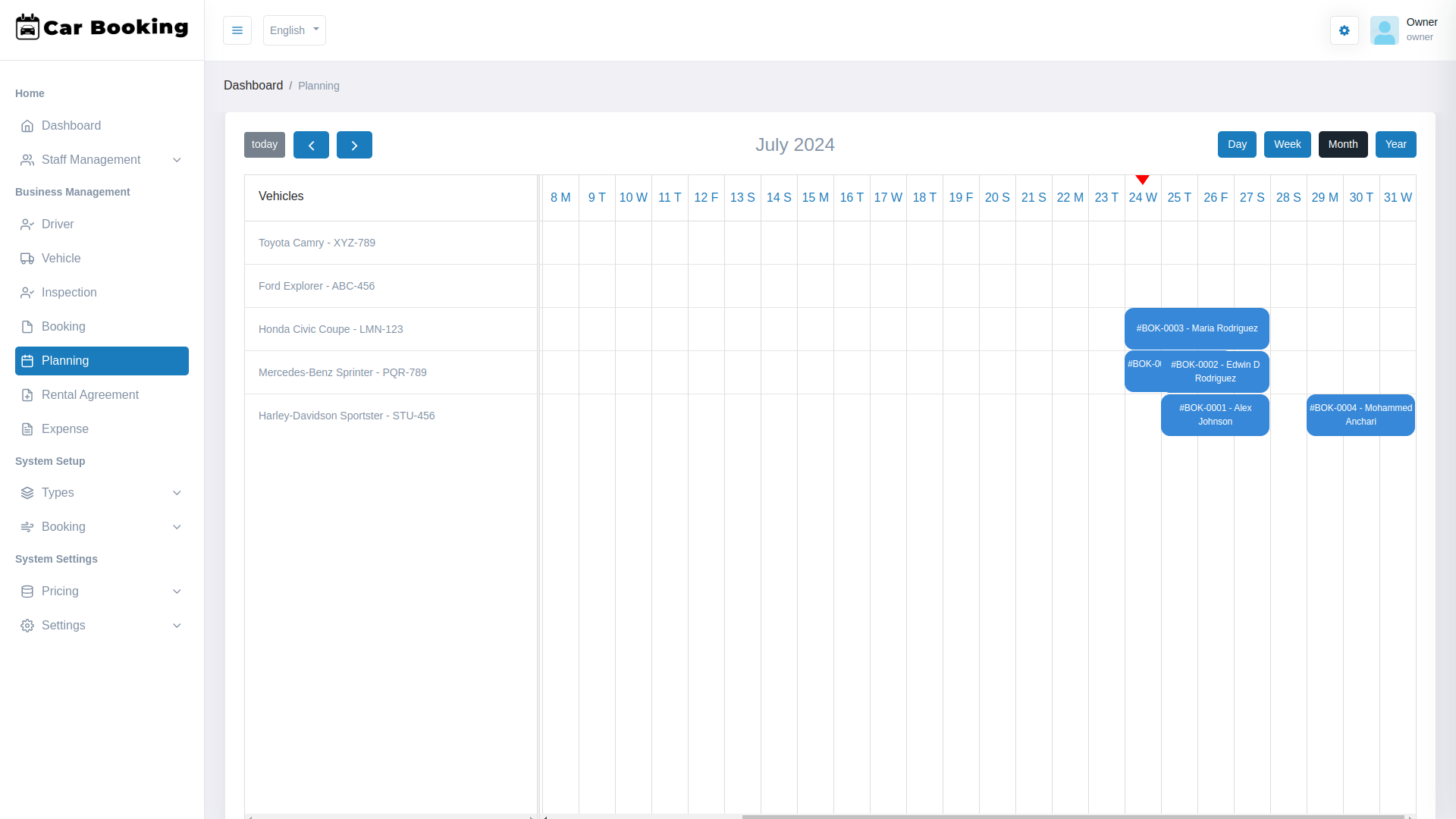
Task: Open booking BOK-0003 Maria Rodriguez event
Action: click(x=1197, y=328)
